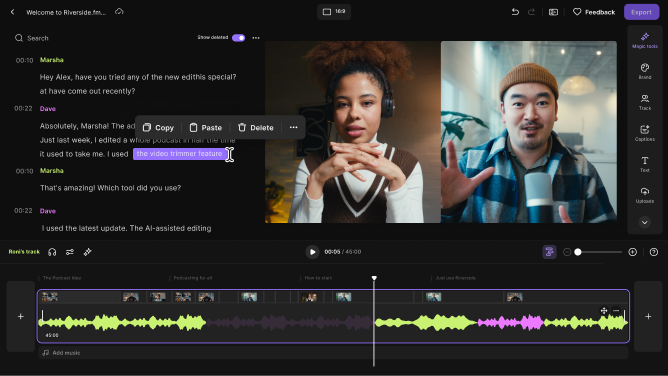Click the cloud sync status icon

(x=119, y=11)
